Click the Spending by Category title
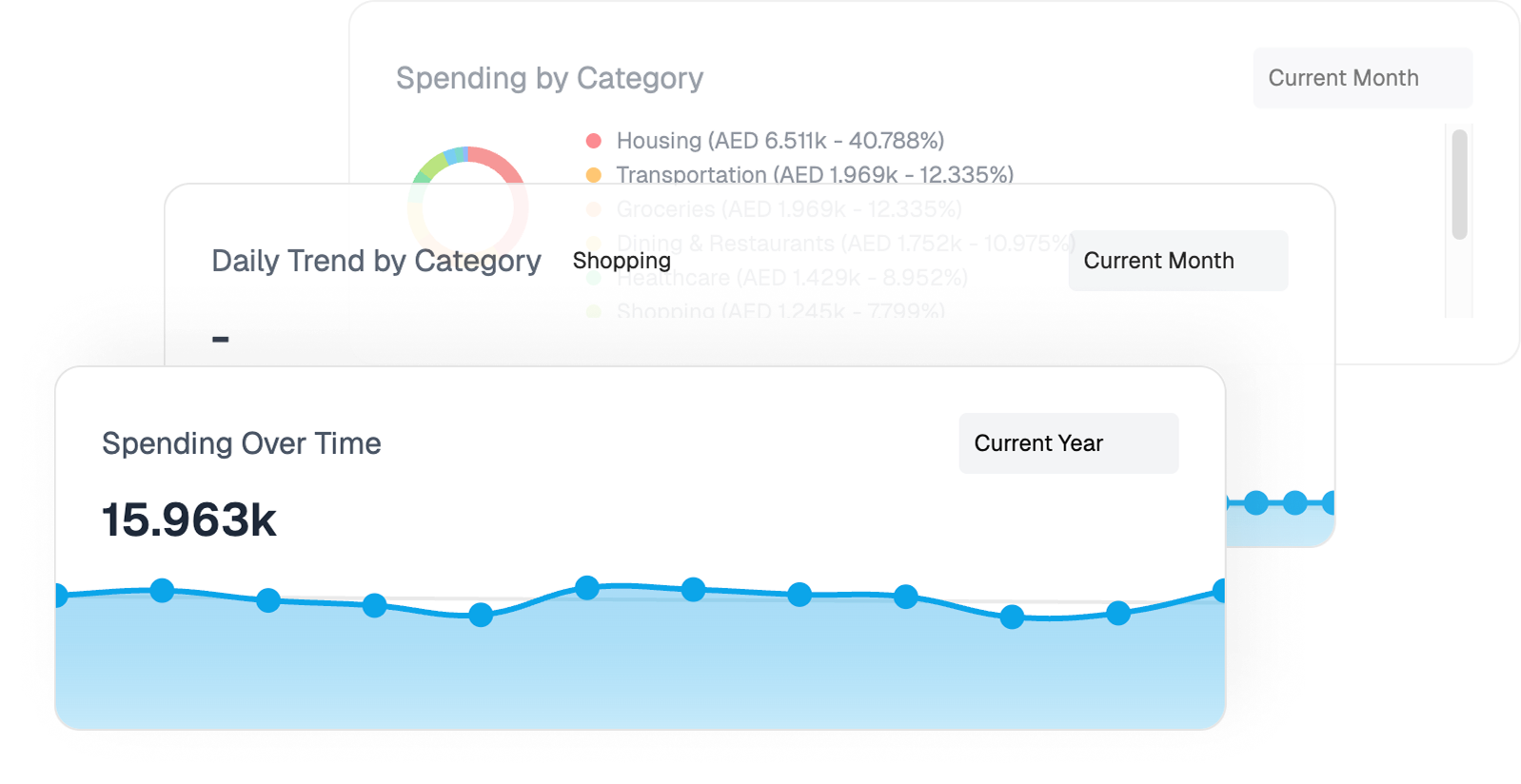1521x784 pixels. [x=549, y=78]
